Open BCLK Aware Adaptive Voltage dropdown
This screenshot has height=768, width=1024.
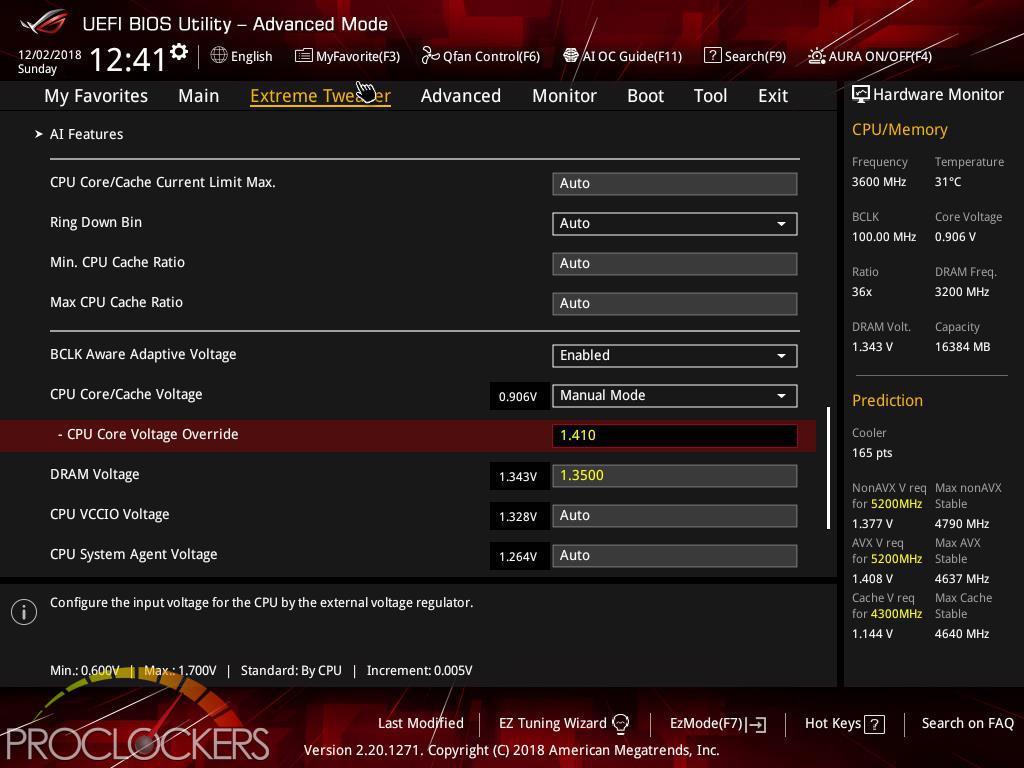click(x=675, y=355)
